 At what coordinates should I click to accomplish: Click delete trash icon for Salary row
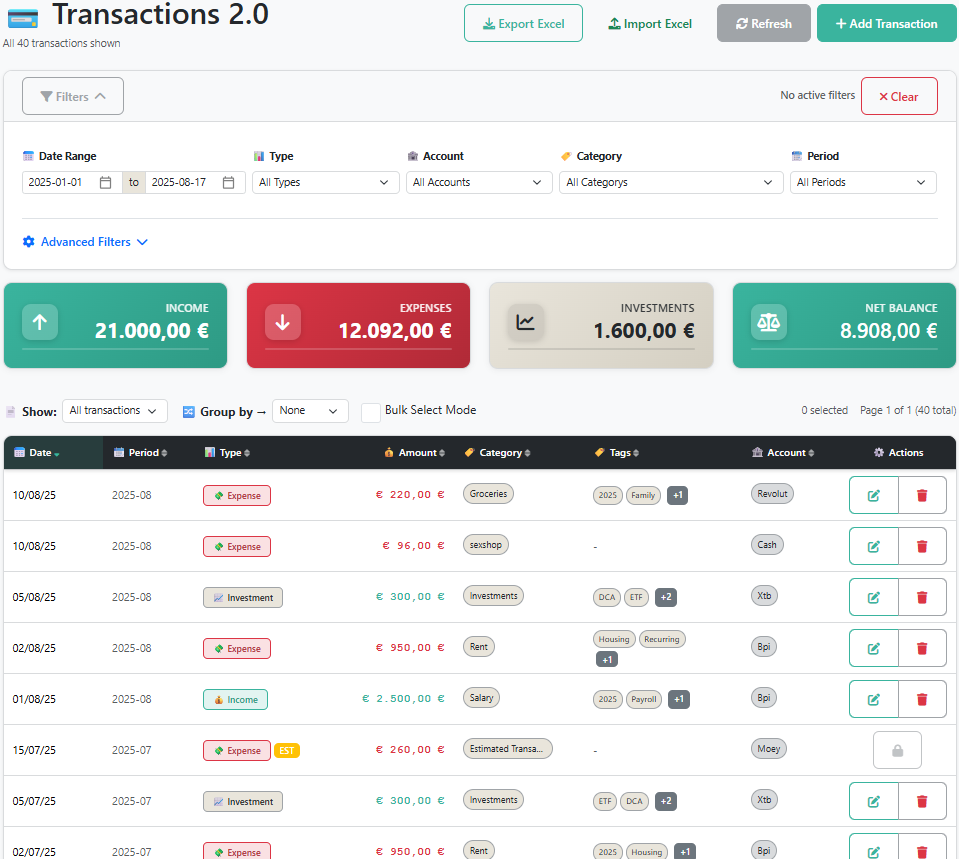[x=922, y=699]
